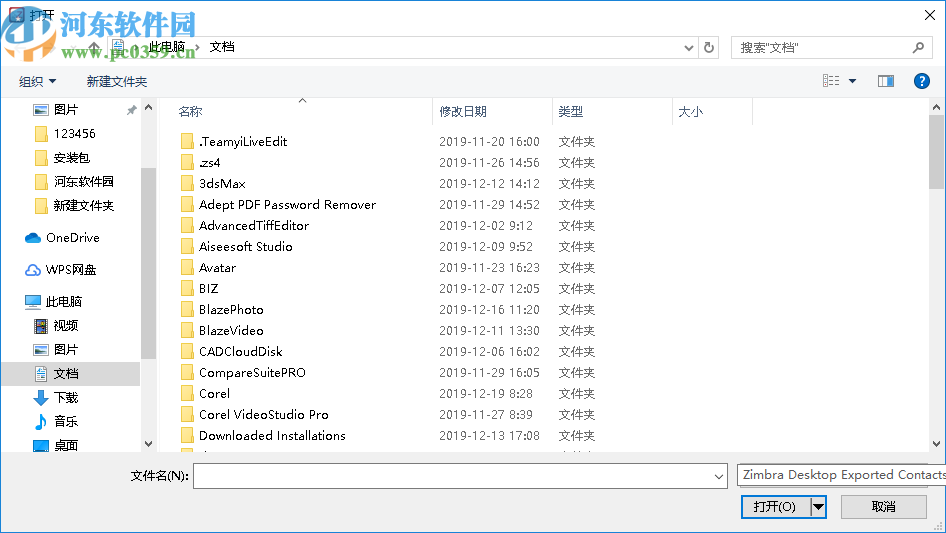Image resolution: width=946 pixels, height=533 pixels.
Task: Select the AdvancedTiffEditor folder icon
Action: [x=187, y=226]
